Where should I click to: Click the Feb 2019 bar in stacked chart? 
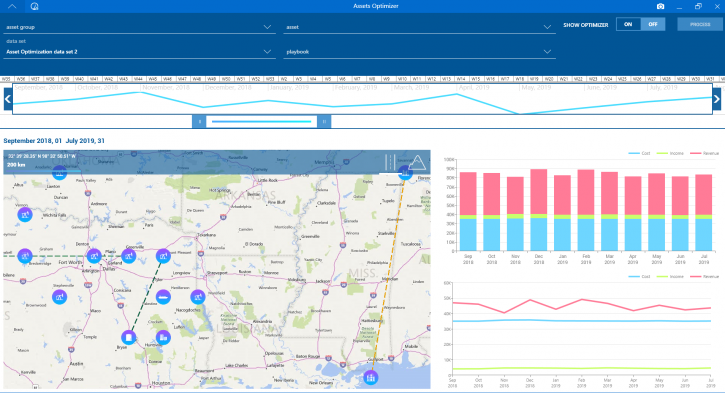pos(586,210)
